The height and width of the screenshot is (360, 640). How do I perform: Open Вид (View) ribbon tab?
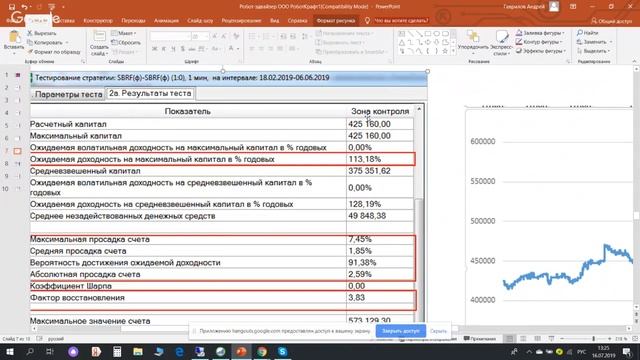(x=275, y=20)
